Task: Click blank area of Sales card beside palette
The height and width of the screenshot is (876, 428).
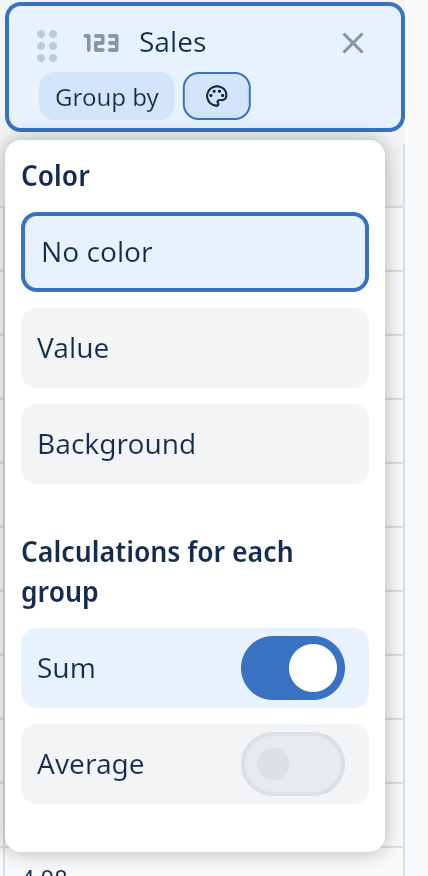Action: [x=324, y=96]
